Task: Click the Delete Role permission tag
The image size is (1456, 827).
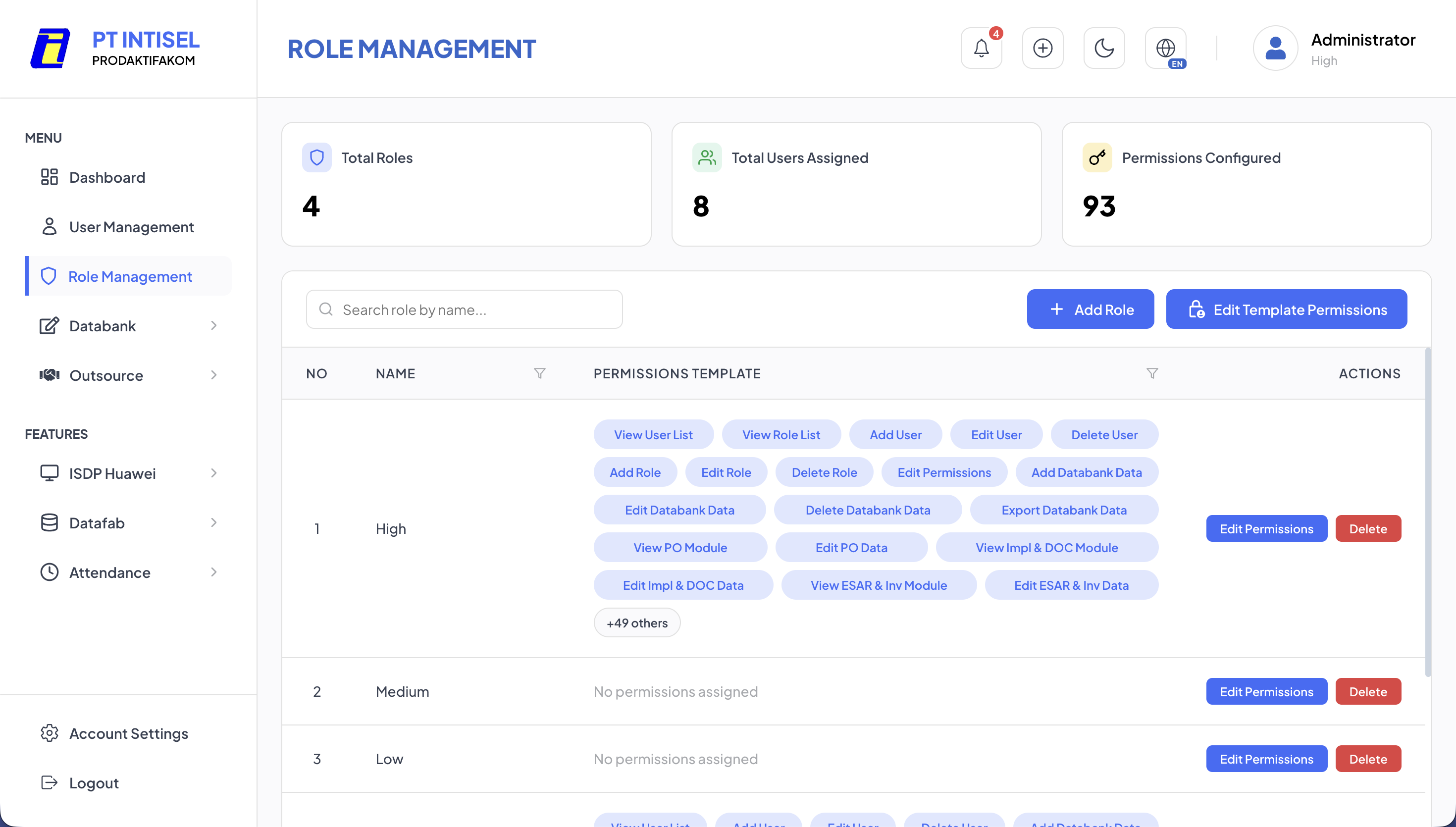Action: [825, 471]
